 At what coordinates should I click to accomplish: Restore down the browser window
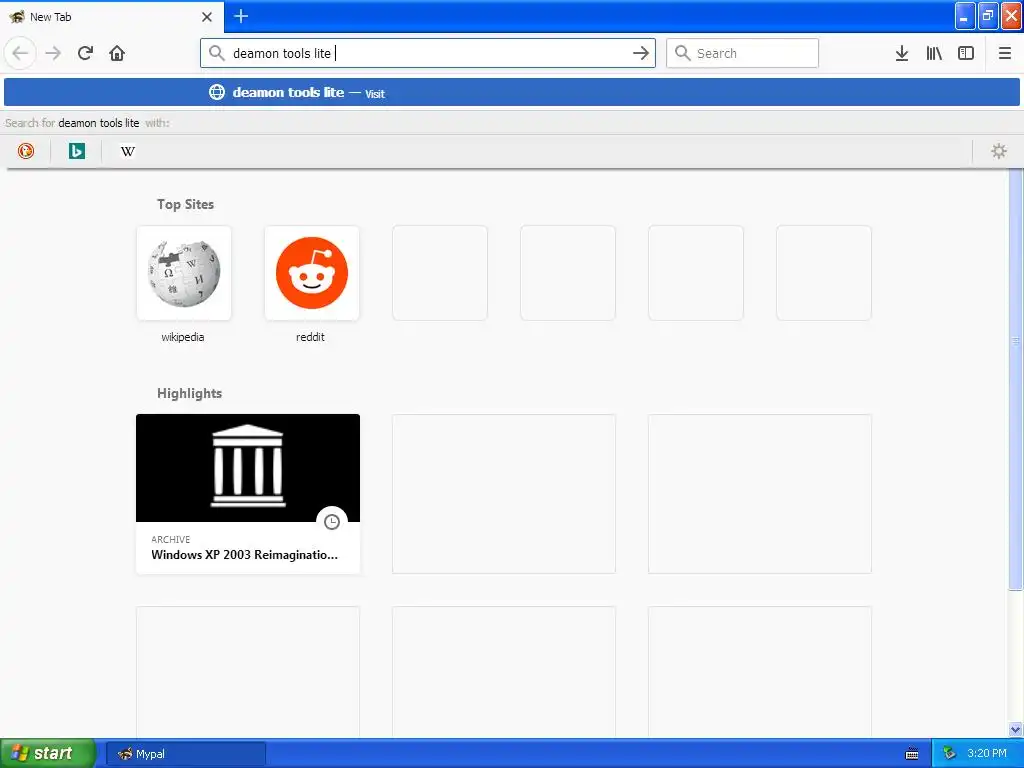click(988, 16)
